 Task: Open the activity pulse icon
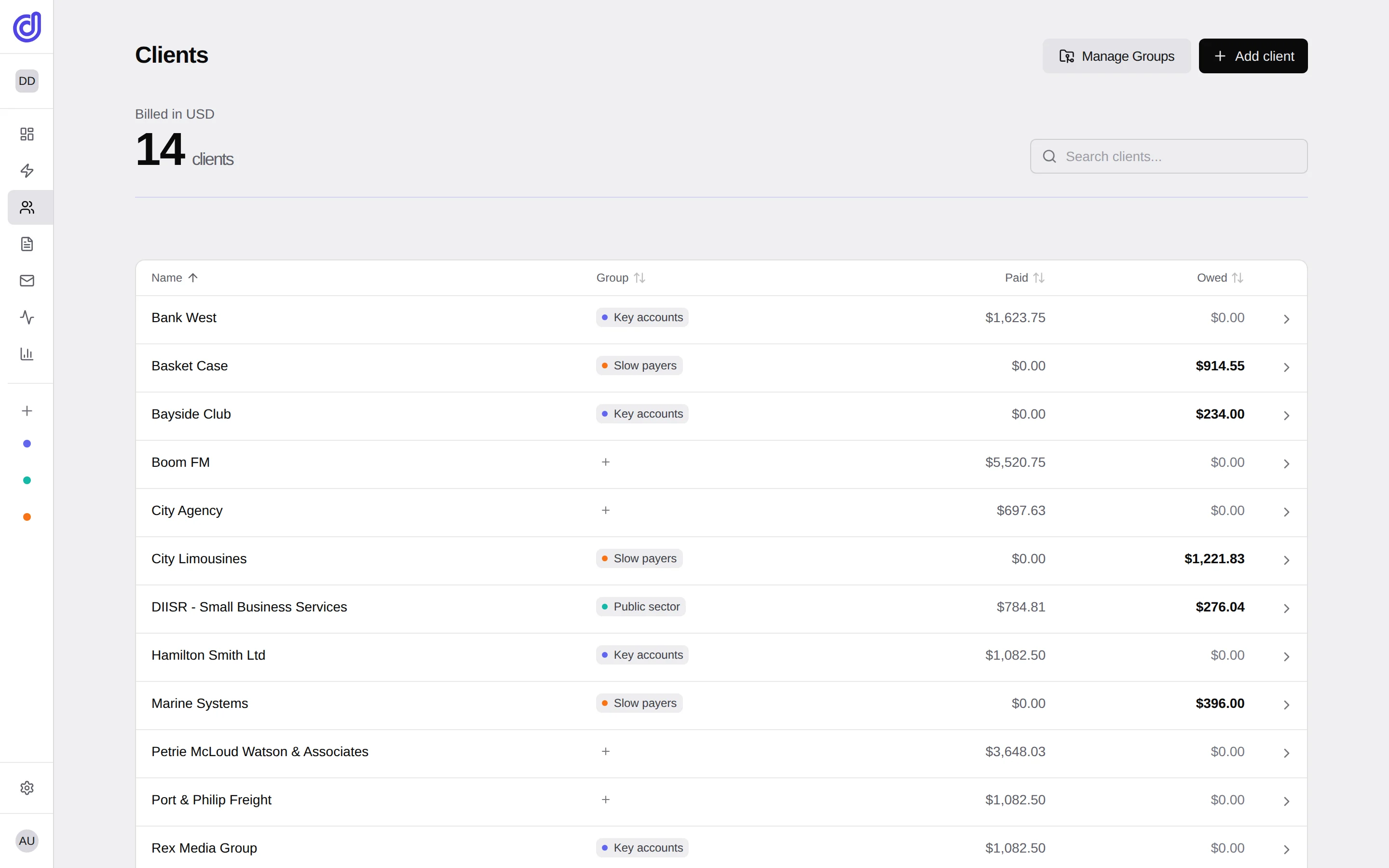pos(27,317)
